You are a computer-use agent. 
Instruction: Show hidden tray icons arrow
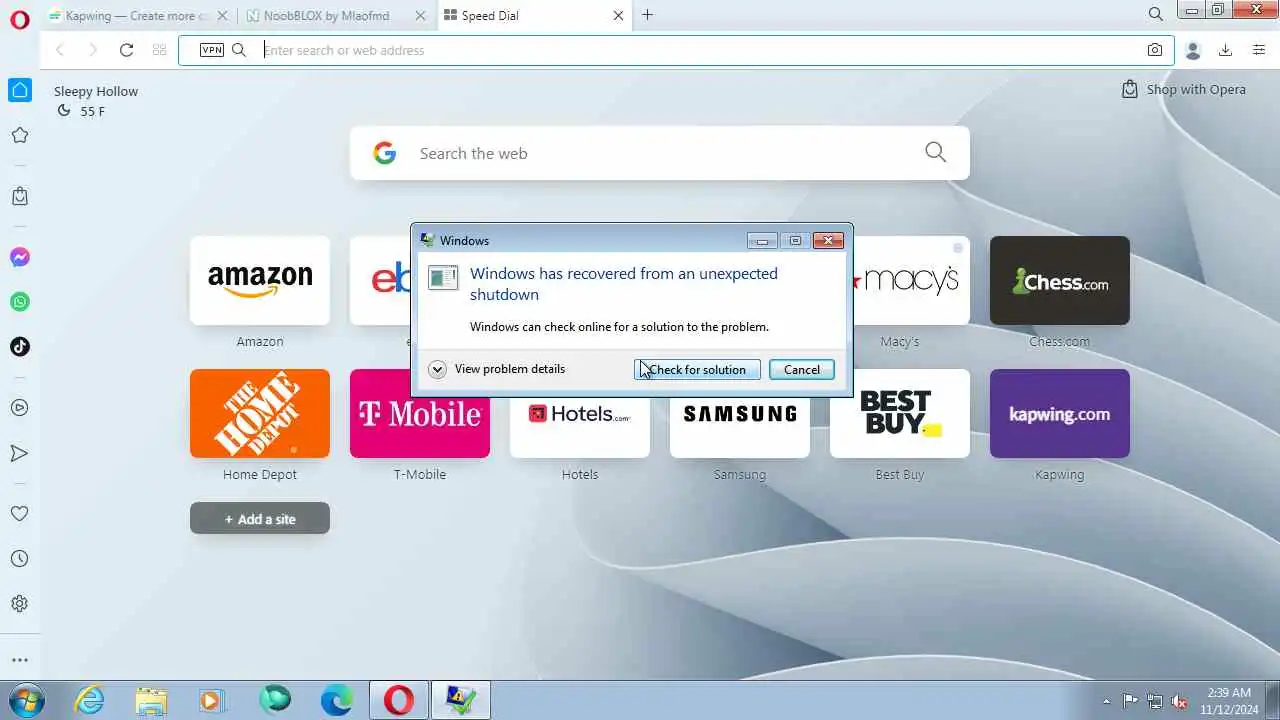pyautogui.click(x=1106, y=700)
